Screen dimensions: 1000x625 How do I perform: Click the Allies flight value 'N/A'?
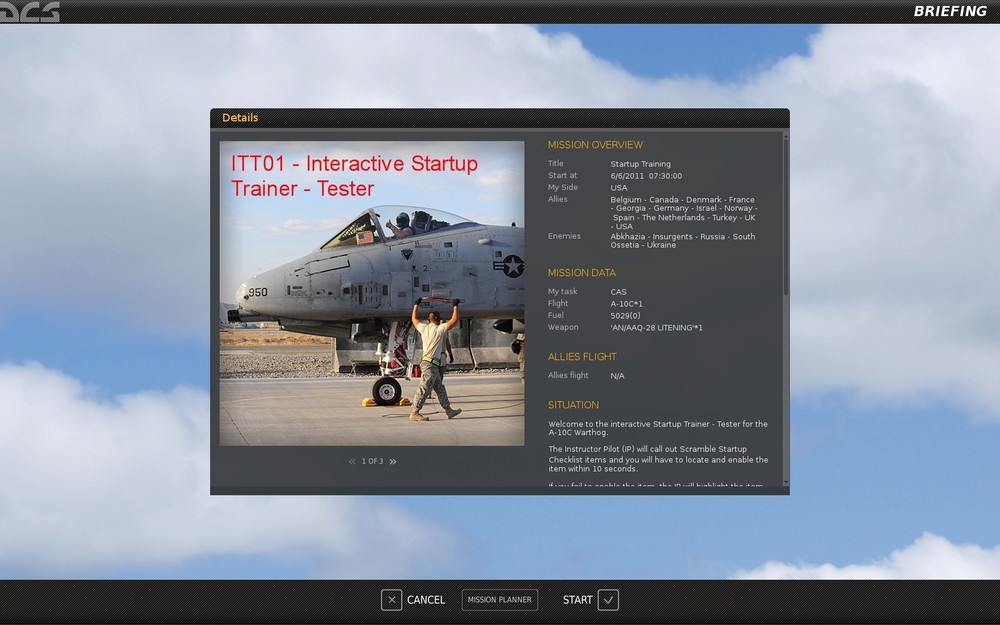(617, 376)
